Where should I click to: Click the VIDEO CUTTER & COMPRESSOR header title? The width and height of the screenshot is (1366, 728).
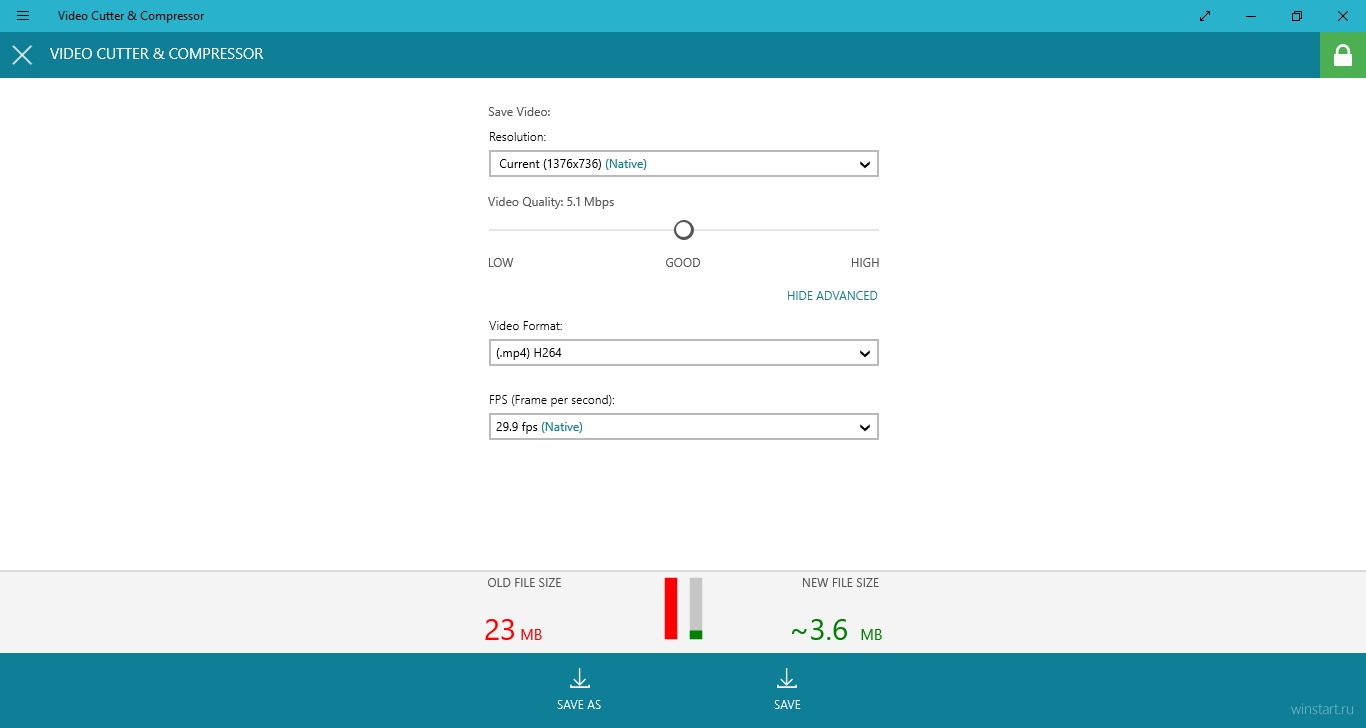157,54
